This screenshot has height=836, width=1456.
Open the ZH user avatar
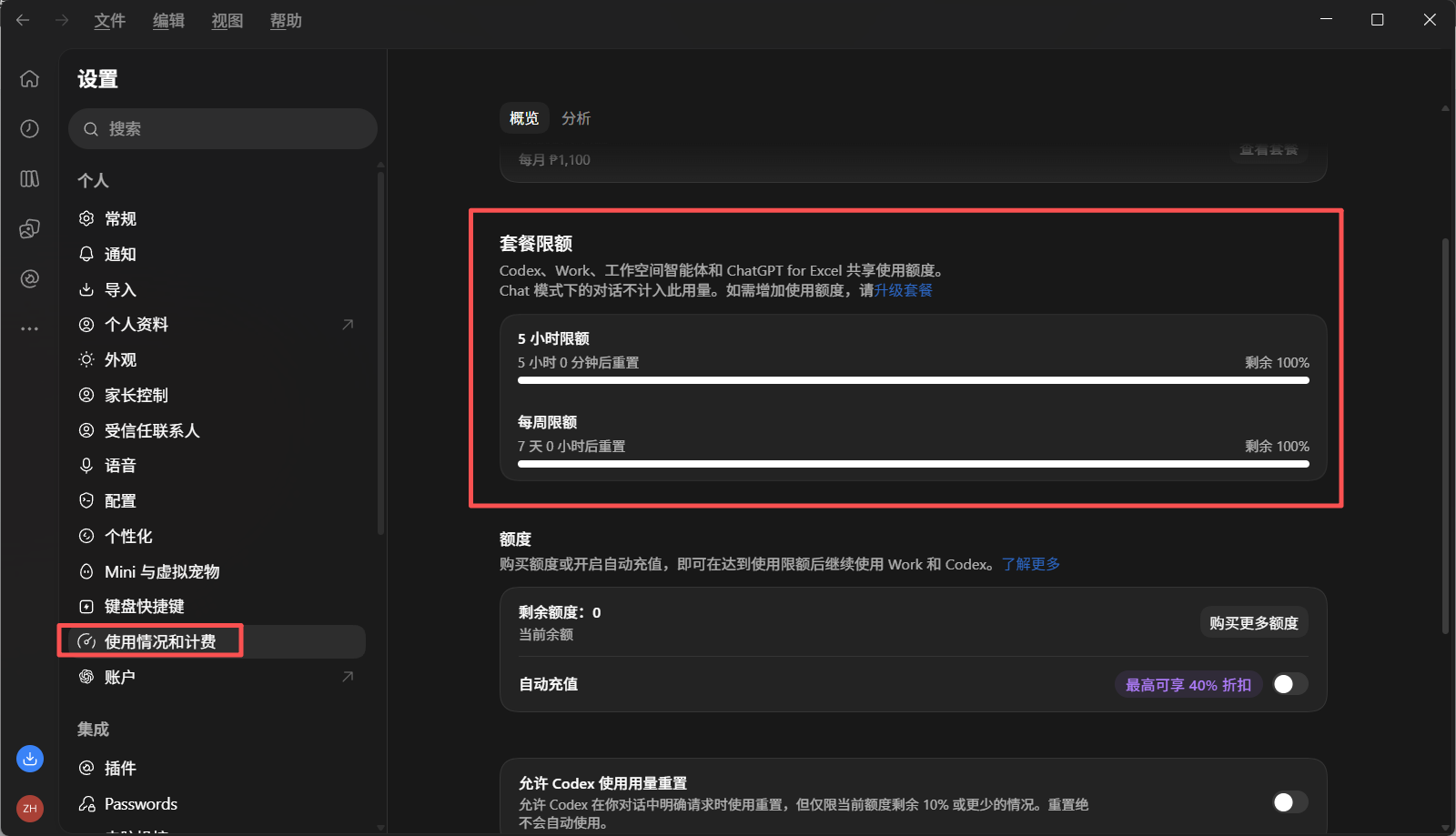(x=30, y=808)
